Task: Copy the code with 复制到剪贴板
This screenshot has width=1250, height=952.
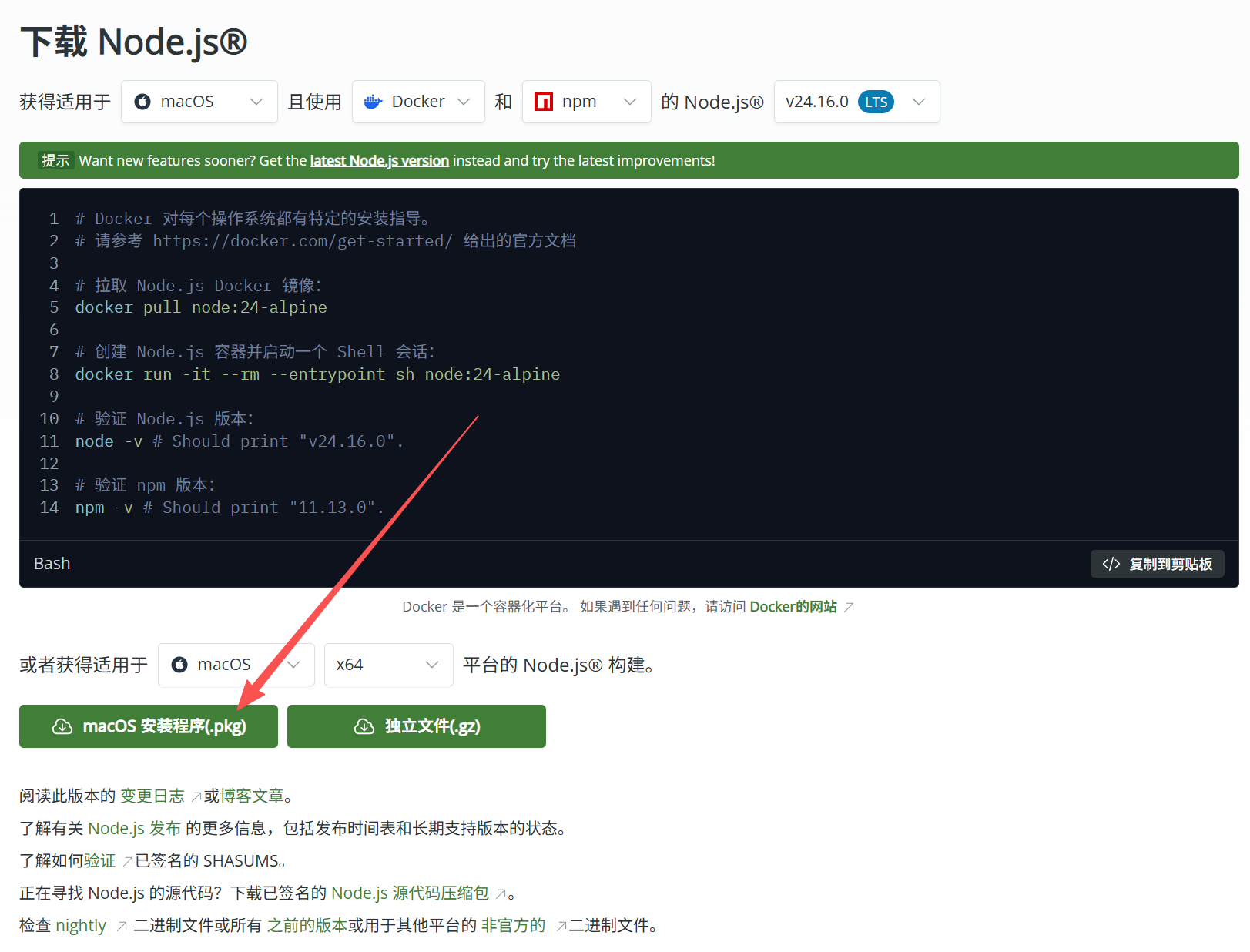Action: tap(1157, 564)
